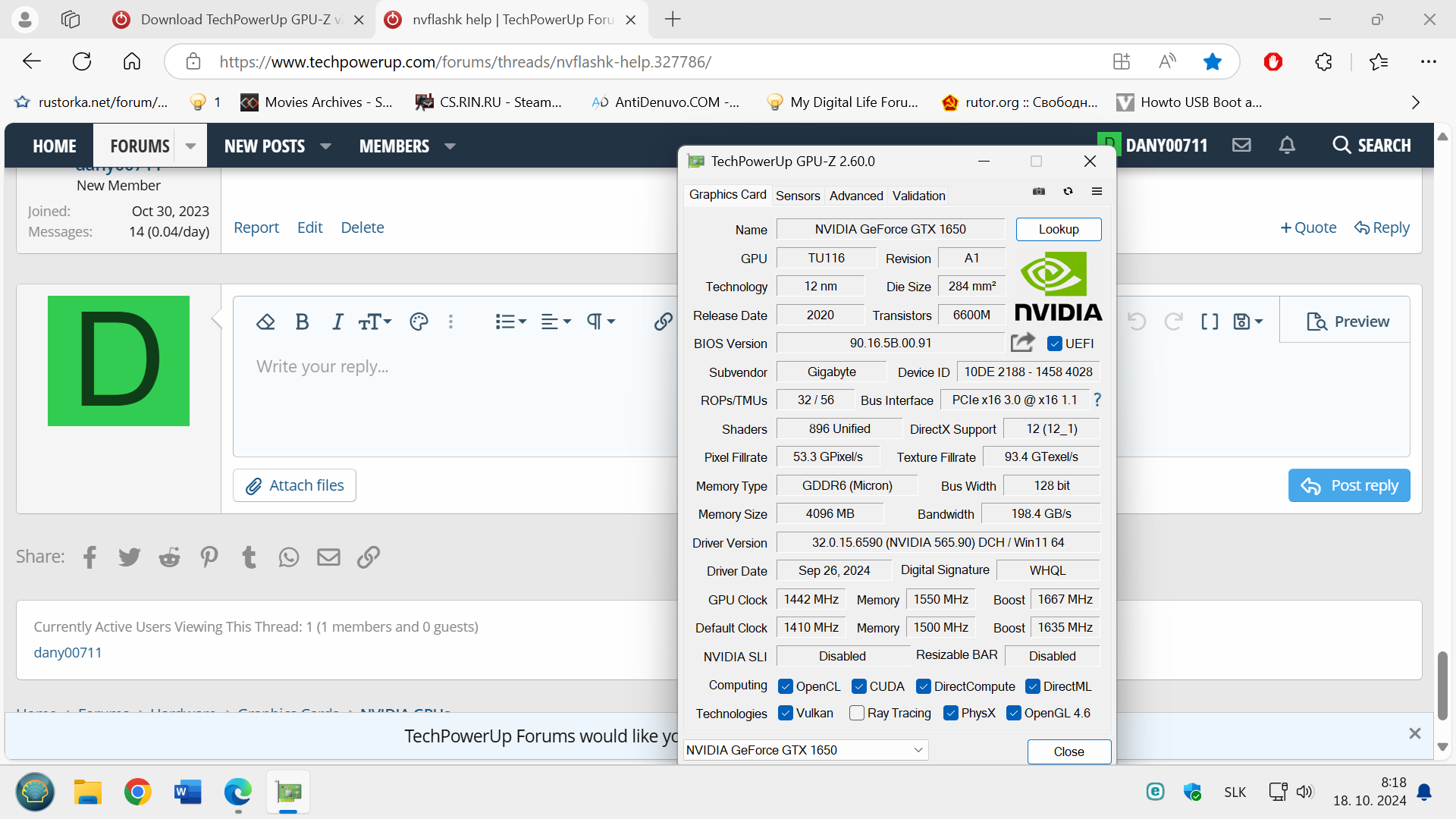Switch to the Sensors tab in GPU-Z
Viewport: 1456px width, 819px height.
tap(798, 196)
